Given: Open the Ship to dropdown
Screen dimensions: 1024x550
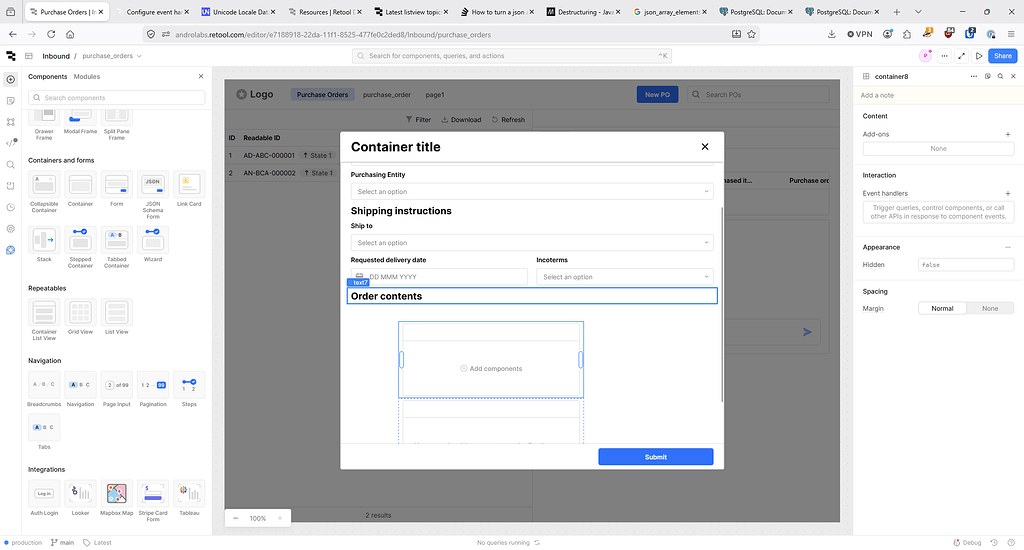Looking at the screenshot, I should point(532,242).
